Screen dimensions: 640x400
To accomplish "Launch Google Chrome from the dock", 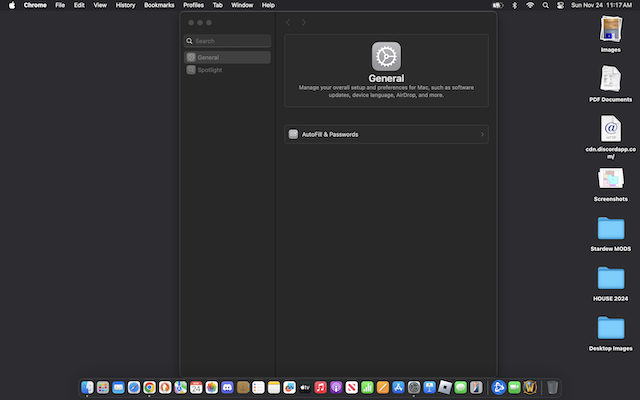I will [149, 387].
